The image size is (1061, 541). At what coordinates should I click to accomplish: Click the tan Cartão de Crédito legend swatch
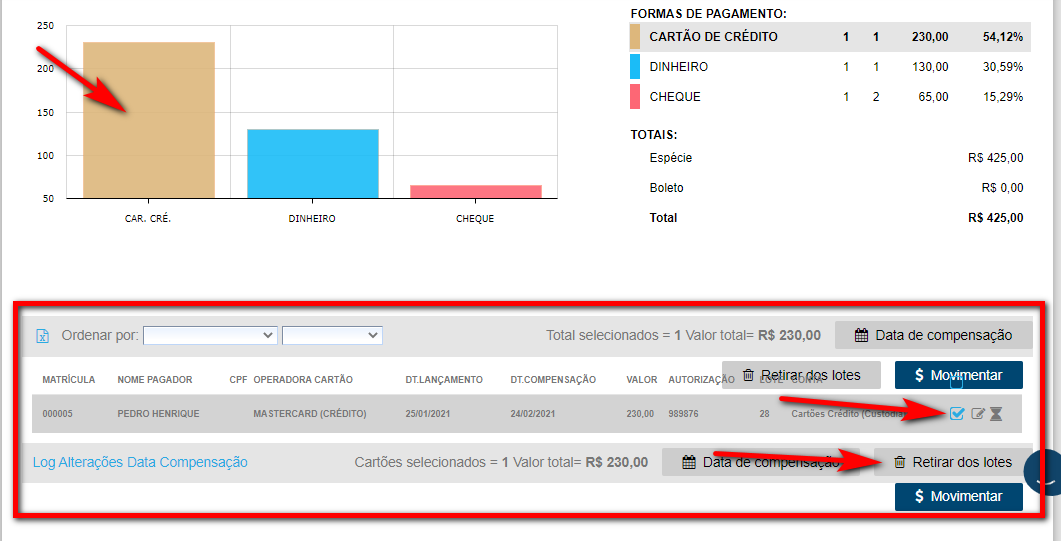coord(634,37)
